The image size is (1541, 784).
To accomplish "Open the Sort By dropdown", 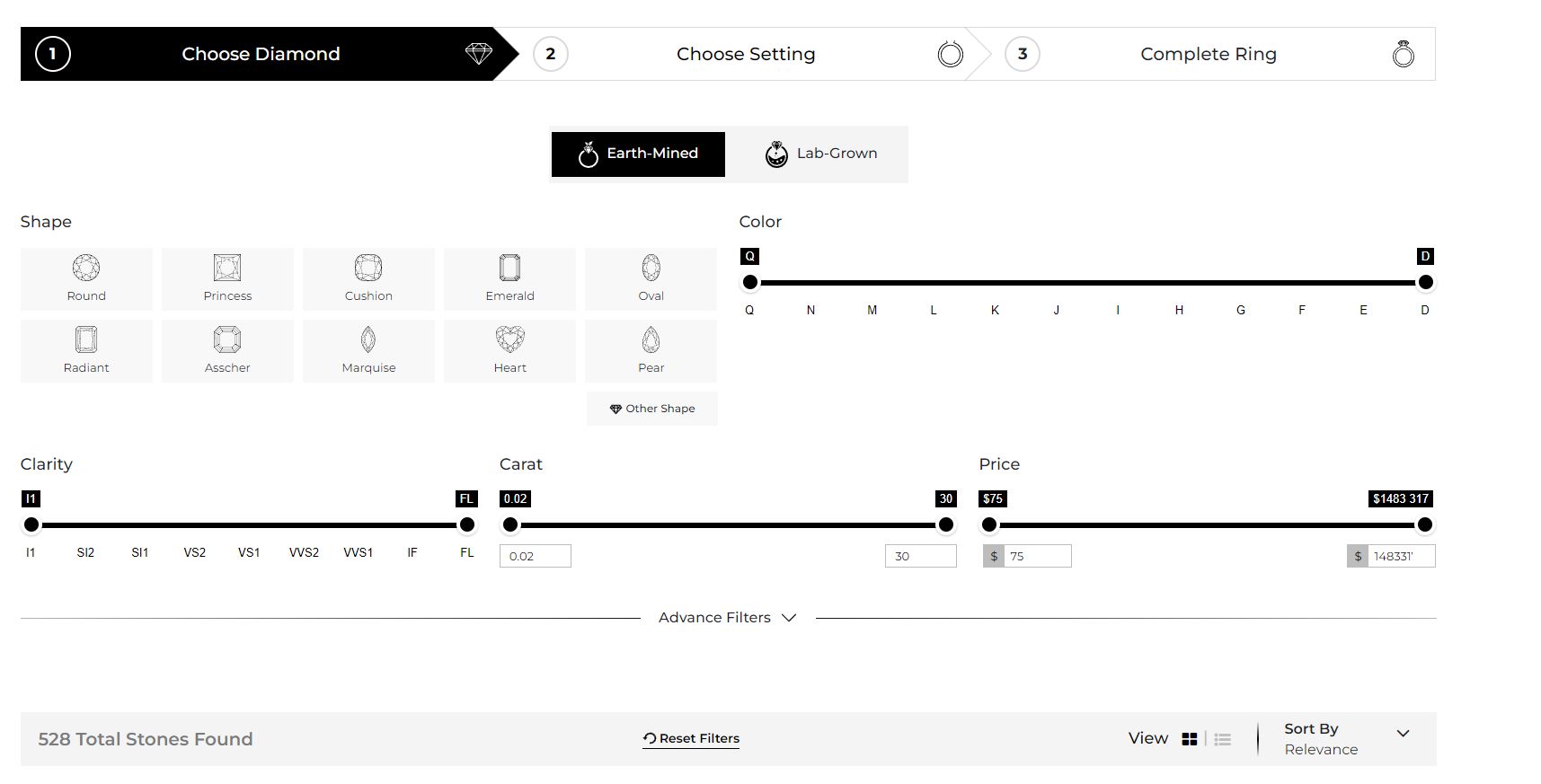I will coord(1345,738).
